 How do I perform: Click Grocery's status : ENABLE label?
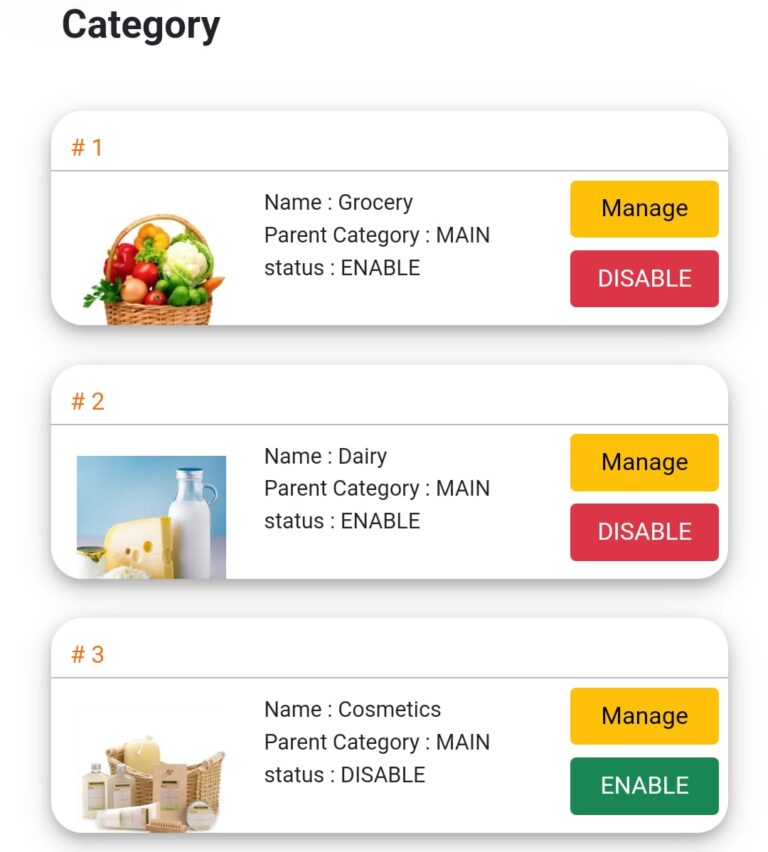point(342,268)
